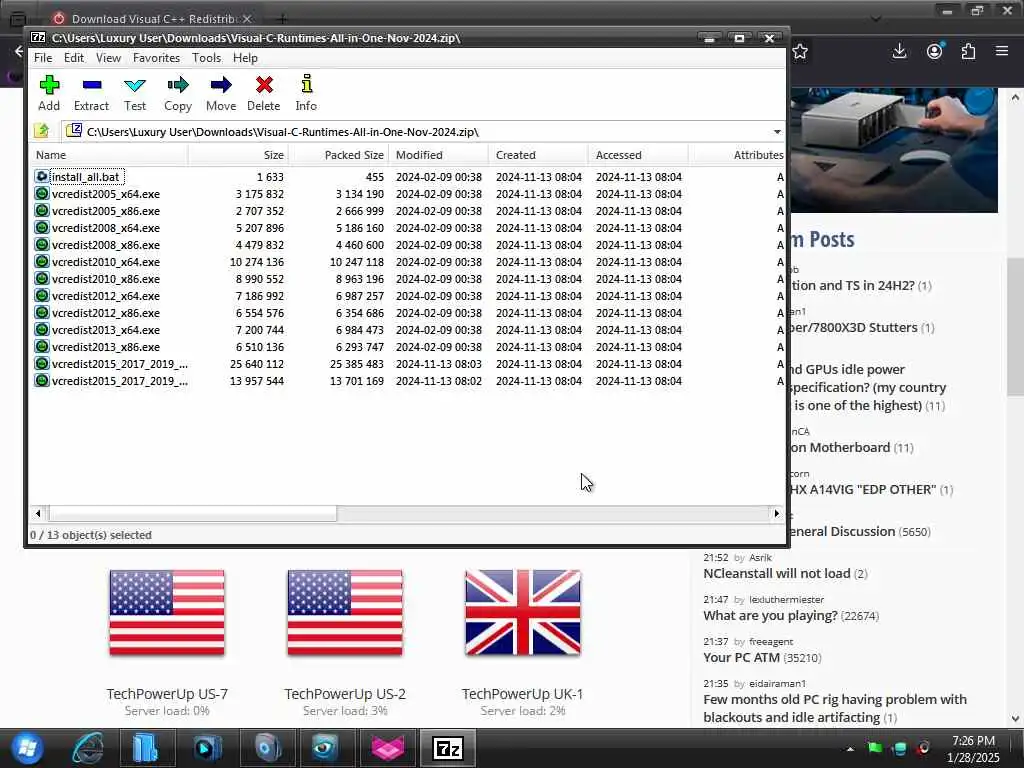Select vcredist2008_x64.exe in the list
Screen dimensions: 1024x768
coord(106,228)
